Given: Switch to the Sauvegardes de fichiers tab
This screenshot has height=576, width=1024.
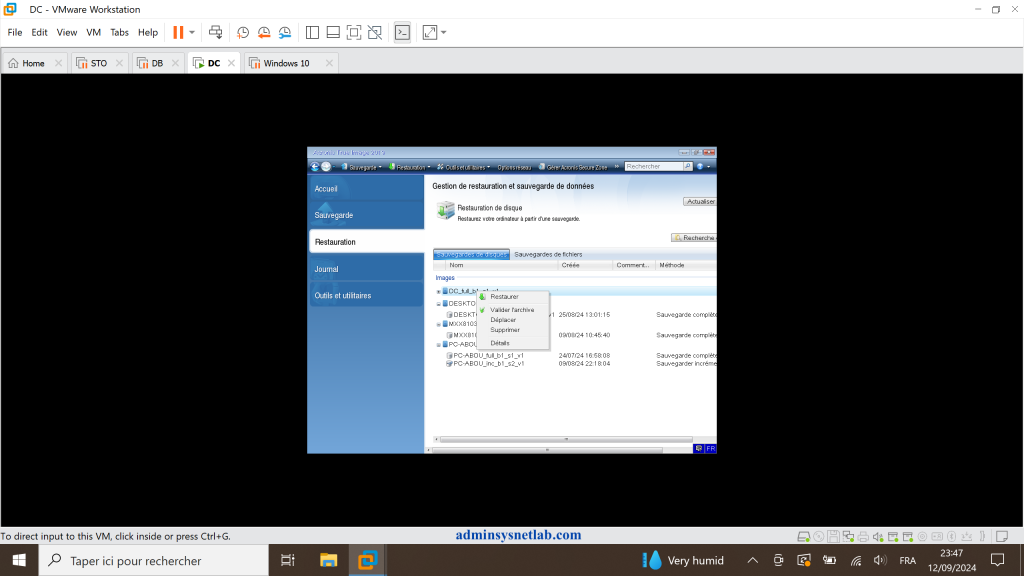Looking at the screenshot, I should click(x=548, y=255).
